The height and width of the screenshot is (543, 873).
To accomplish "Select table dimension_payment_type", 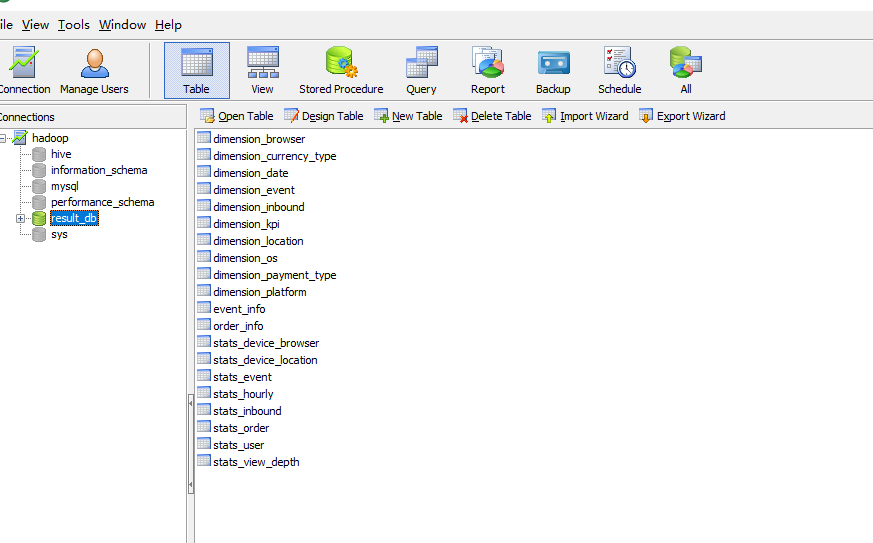I will click(274, 275).
